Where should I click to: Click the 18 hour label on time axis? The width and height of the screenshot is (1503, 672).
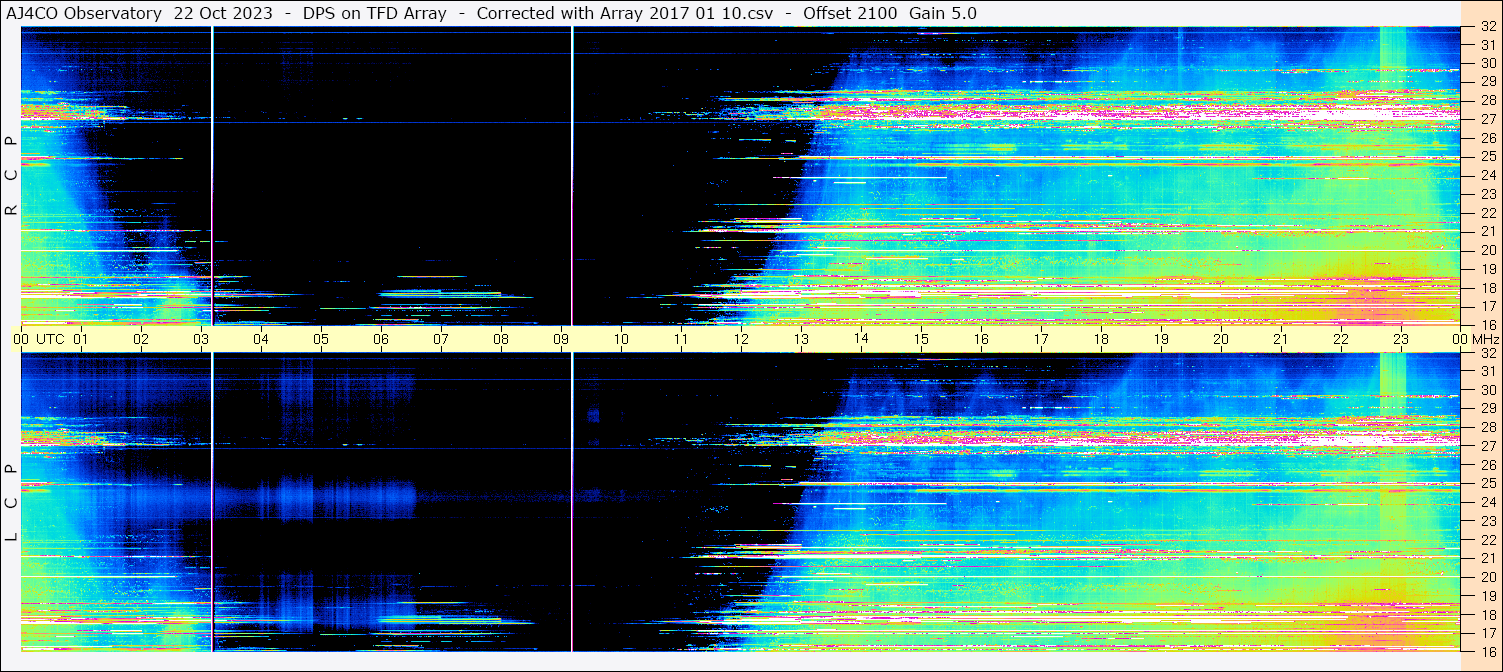pos(1101,339)
